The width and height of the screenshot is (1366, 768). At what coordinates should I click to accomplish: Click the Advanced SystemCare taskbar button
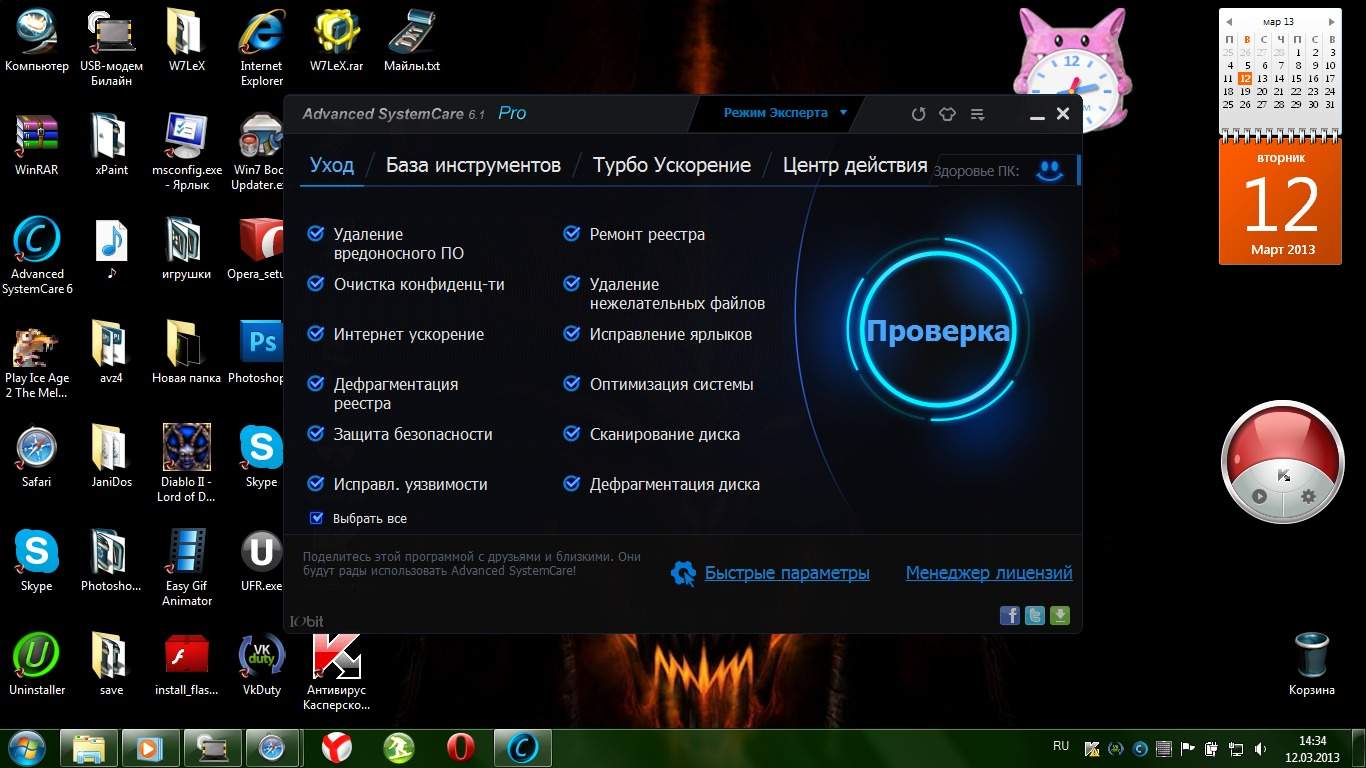[523, 748]
